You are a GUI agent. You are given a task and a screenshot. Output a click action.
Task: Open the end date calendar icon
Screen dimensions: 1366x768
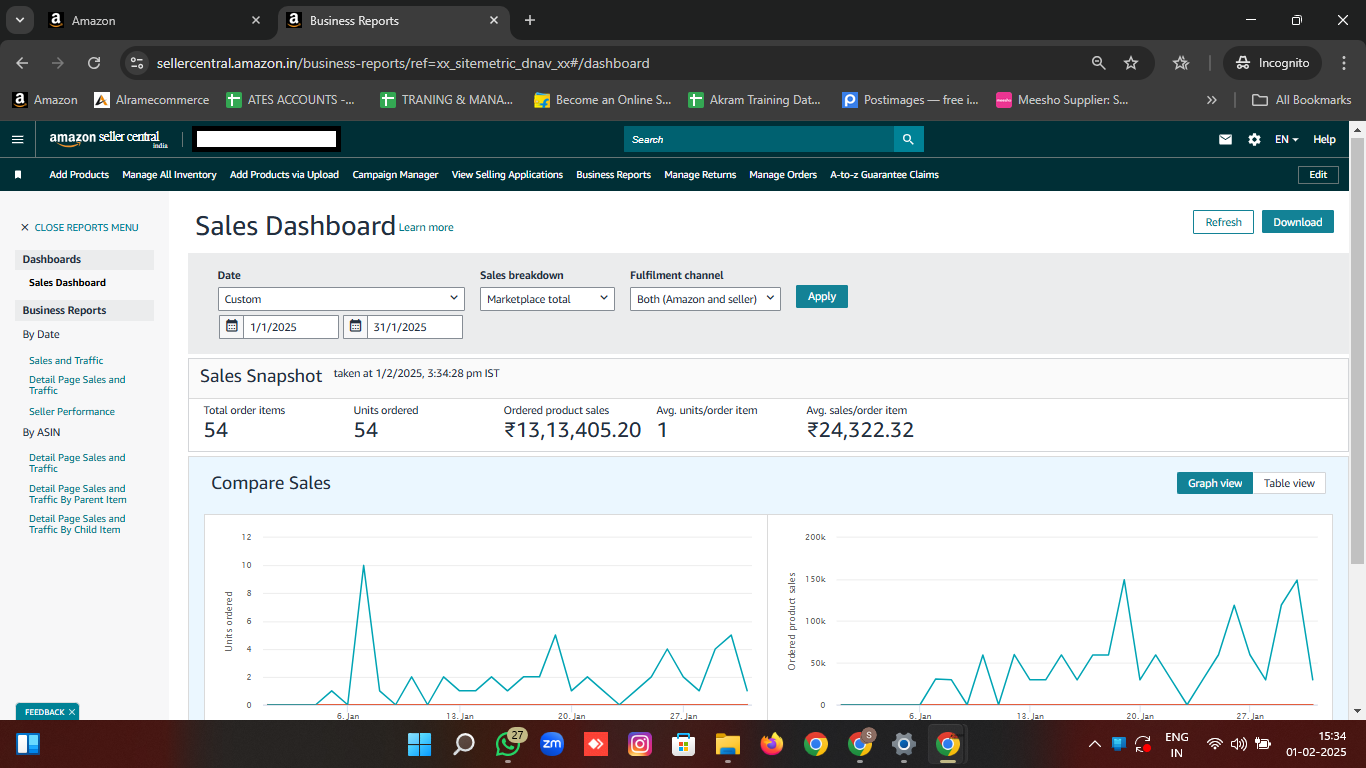pos(355,327)
